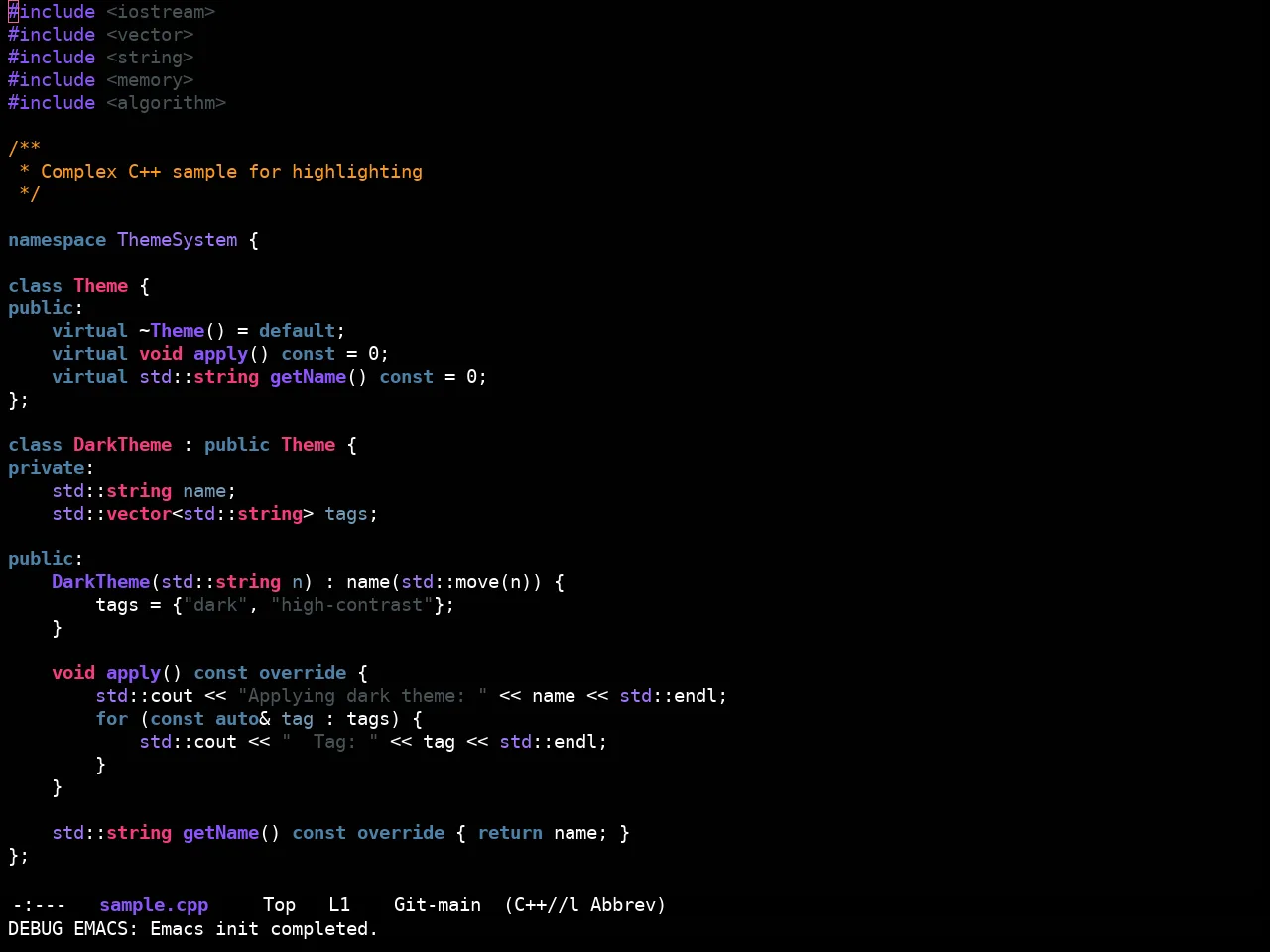Viewport: 1270px width, 952px height.
Task: Click 'getName' in the override definition
Action: 220,833
